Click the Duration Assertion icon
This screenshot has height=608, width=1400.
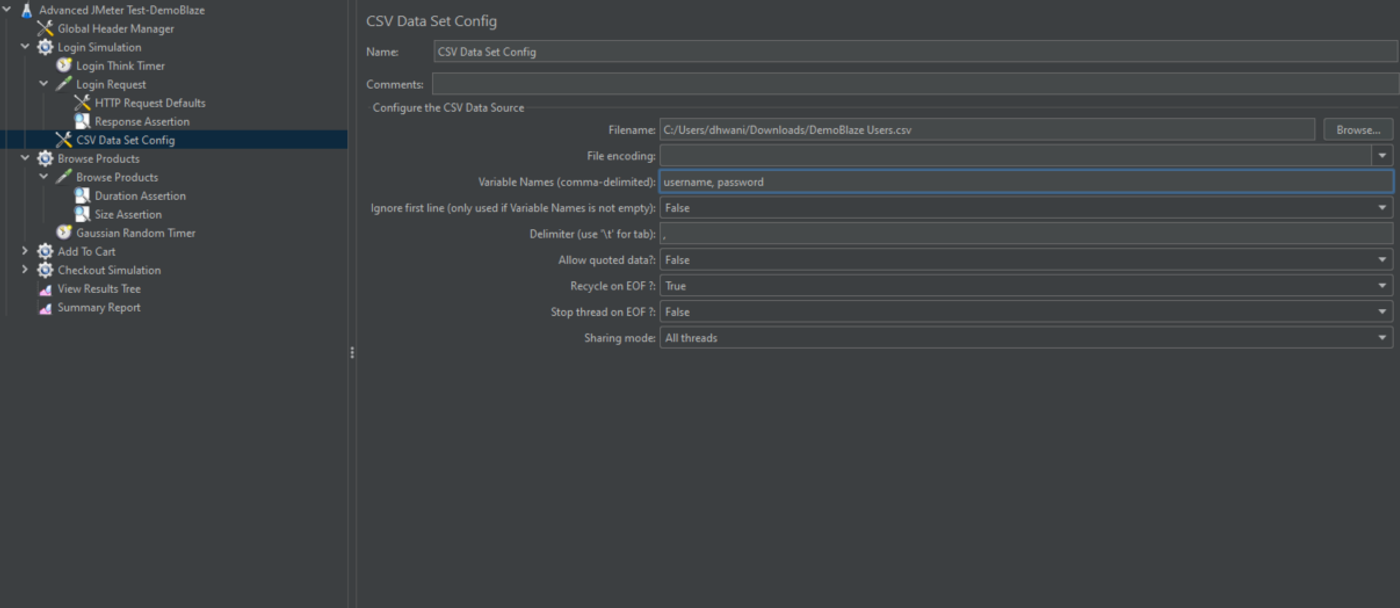coord(82,196)
